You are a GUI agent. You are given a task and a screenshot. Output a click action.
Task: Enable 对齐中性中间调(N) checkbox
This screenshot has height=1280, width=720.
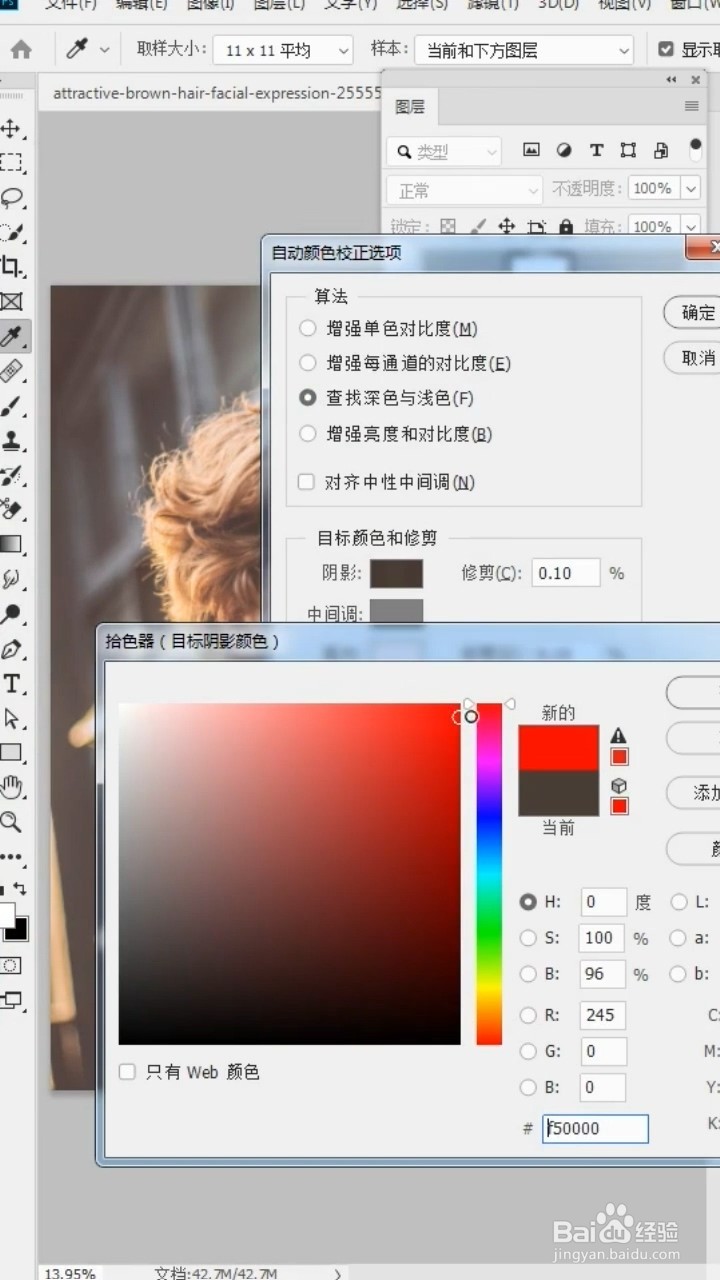[307, 482]
